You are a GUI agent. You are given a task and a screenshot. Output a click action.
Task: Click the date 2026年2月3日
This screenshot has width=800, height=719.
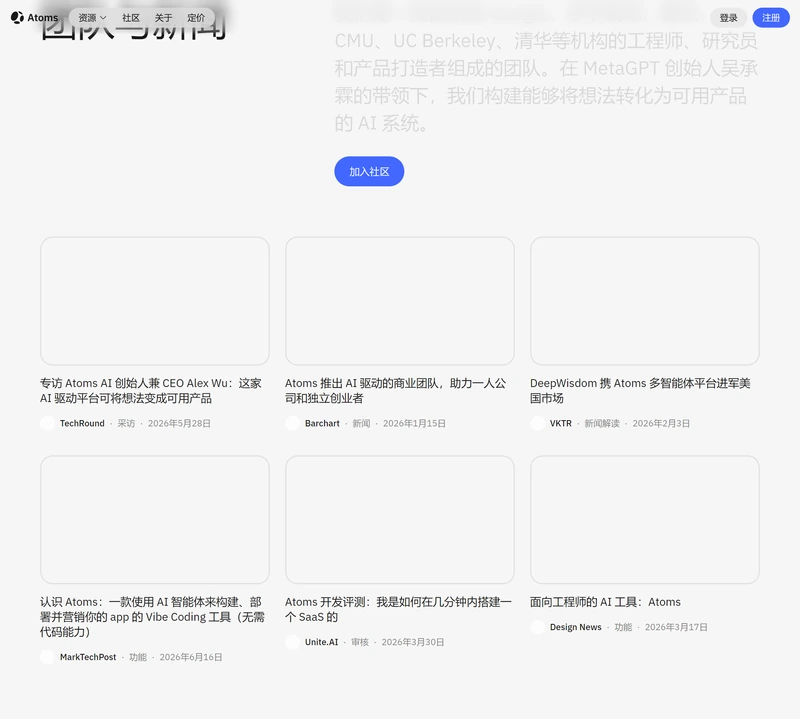pyautogui.click(x=661, y=424)
